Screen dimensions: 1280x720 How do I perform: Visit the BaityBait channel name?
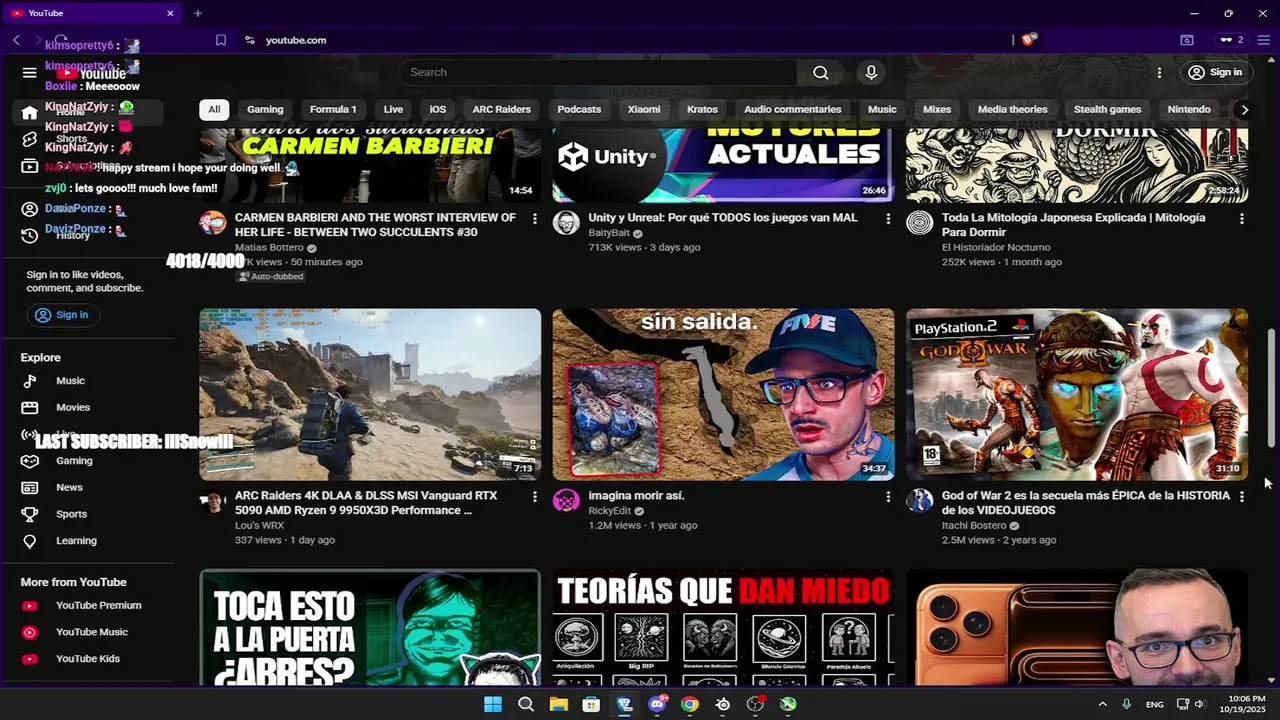coord(609,233)
